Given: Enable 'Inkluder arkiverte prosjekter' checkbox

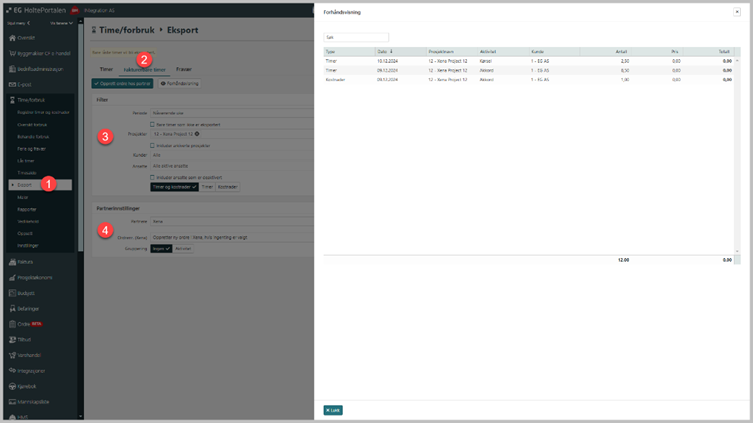Looking at the screenshot, I should (152, 145).
